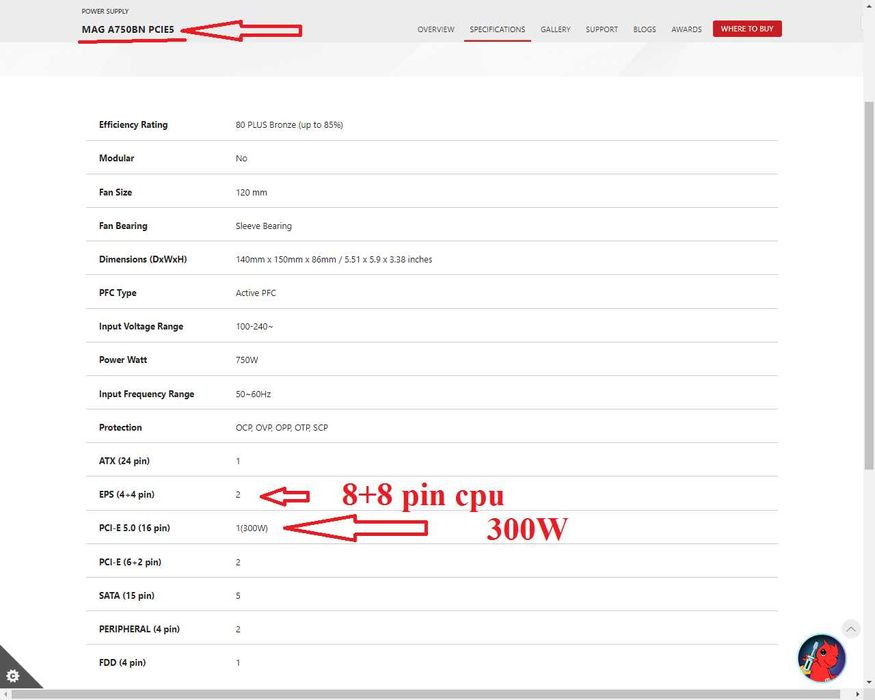875x700 pixels.
Task: Click the horizontal scrollbar right arrow
Action: click(x=858, y=694)
